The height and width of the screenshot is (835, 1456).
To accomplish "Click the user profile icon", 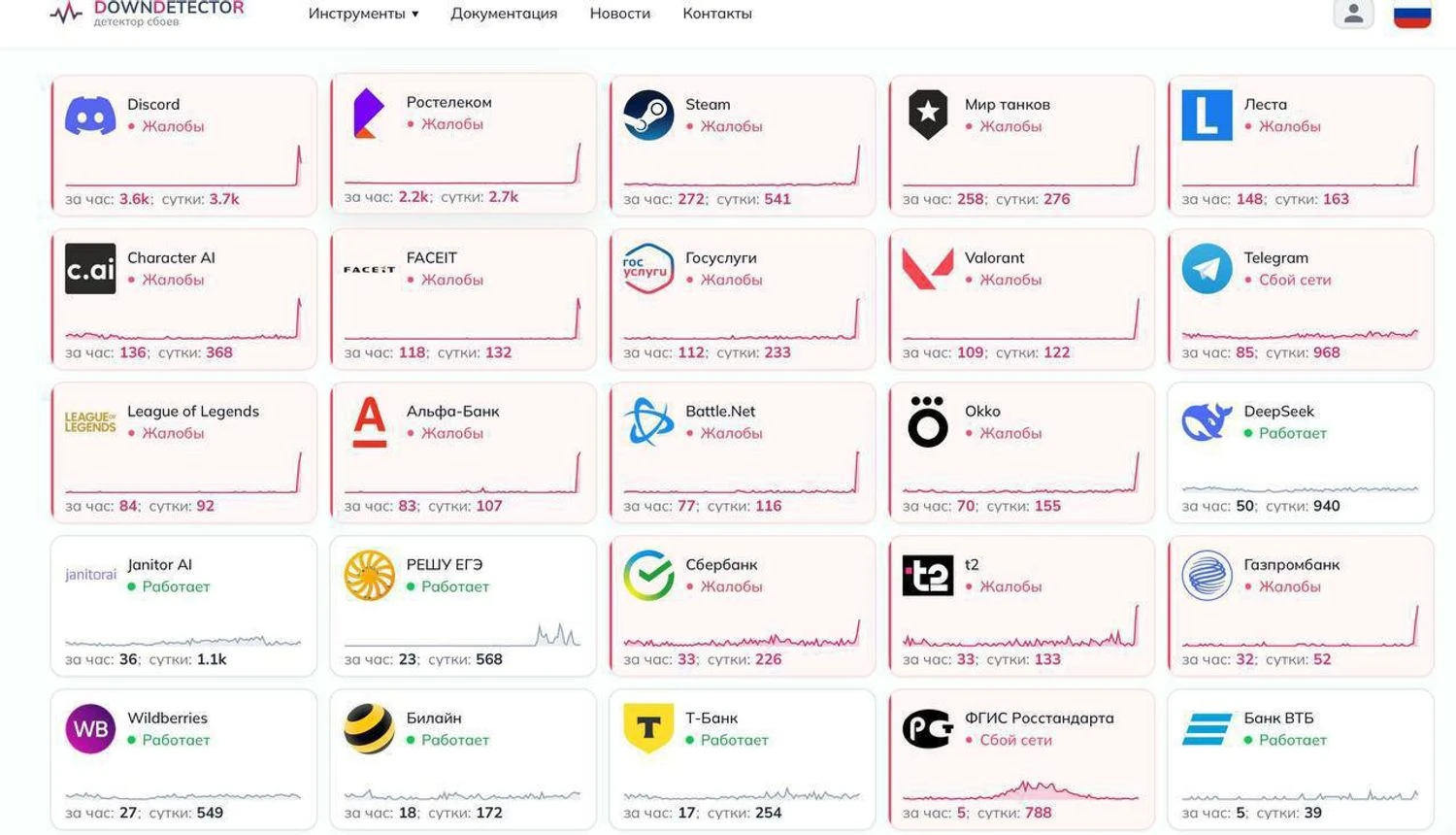I will pos(1353,14).
